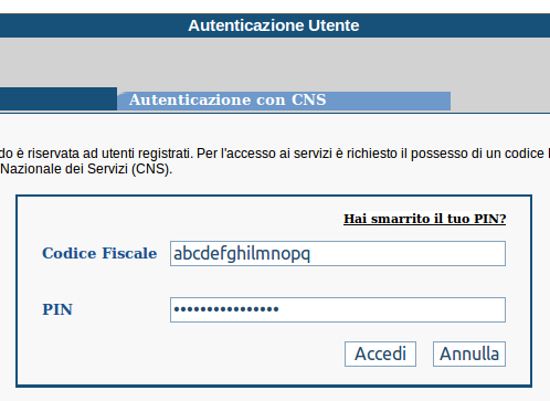Cancel login with the Annulla button
This screenshot has width=550, height=401.
[x=469, y=354]
